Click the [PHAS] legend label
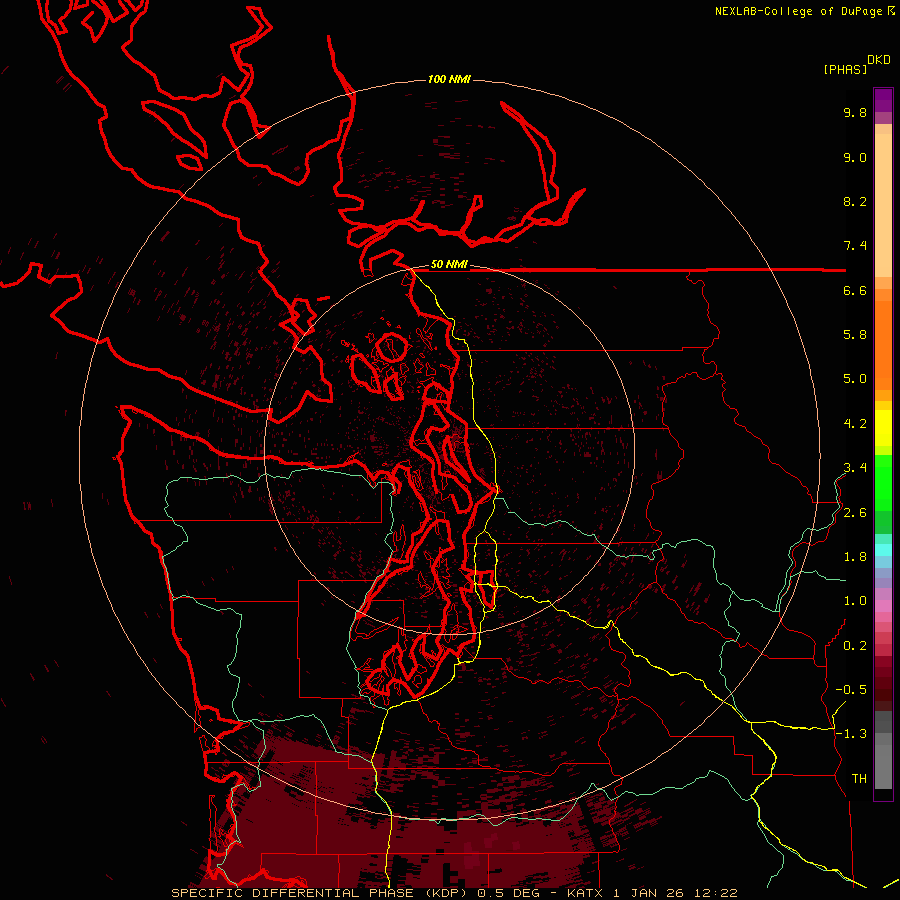Screen dimensions: 900x900 (845, 69)
